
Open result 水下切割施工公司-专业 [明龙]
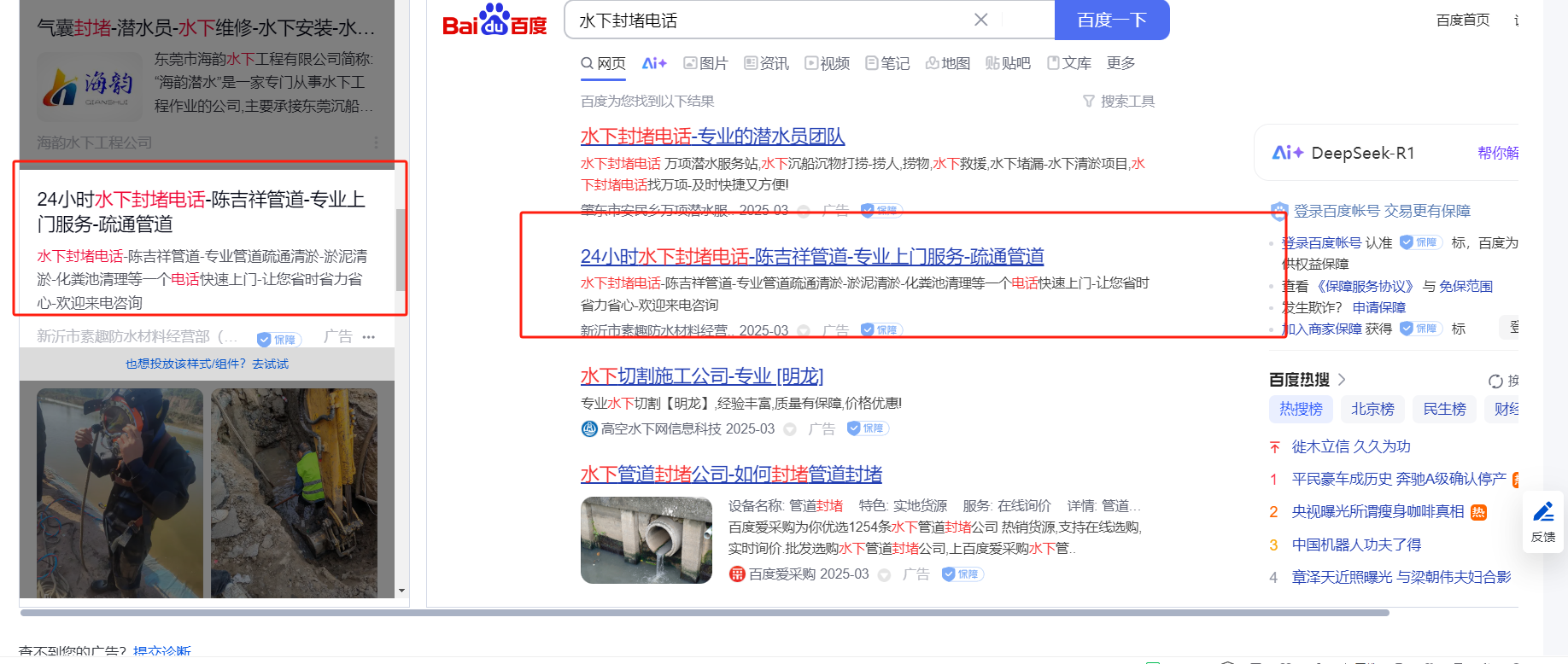point(702,376)
